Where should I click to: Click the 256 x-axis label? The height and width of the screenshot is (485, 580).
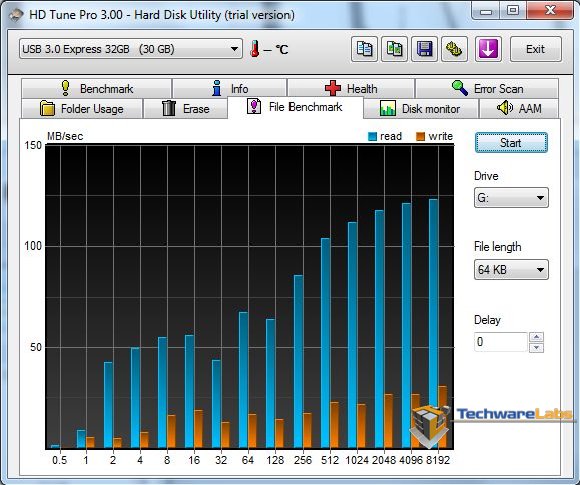click(303, 460)
